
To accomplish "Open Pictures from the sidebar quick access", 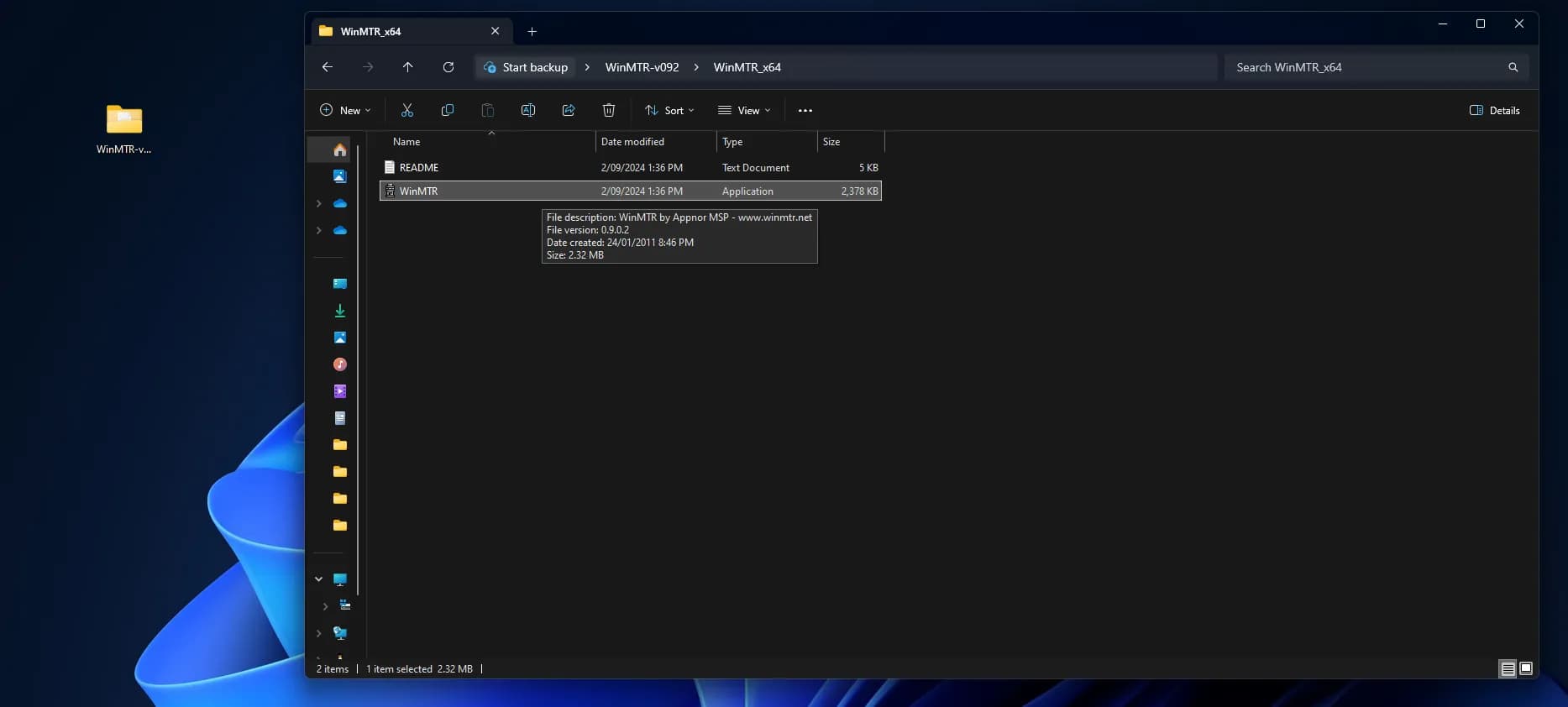I will click(340, 338).
